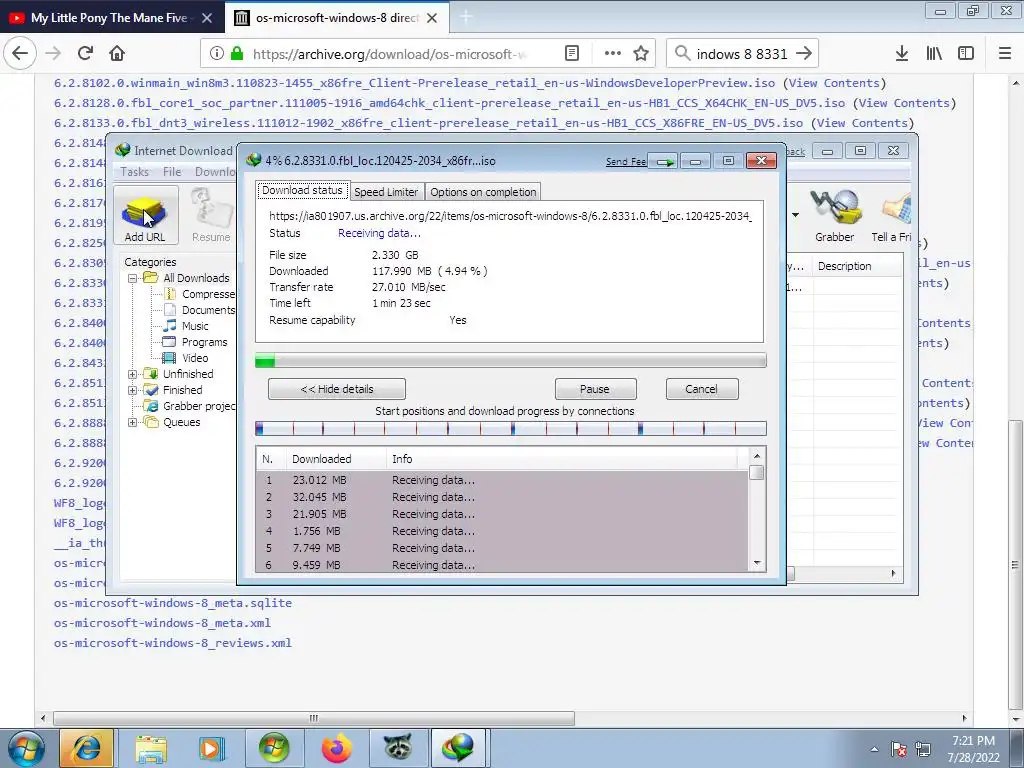Viewport: 1024px width, 768px height.
Task: Close the My Little Pony tab
Action: click(207, 18)
